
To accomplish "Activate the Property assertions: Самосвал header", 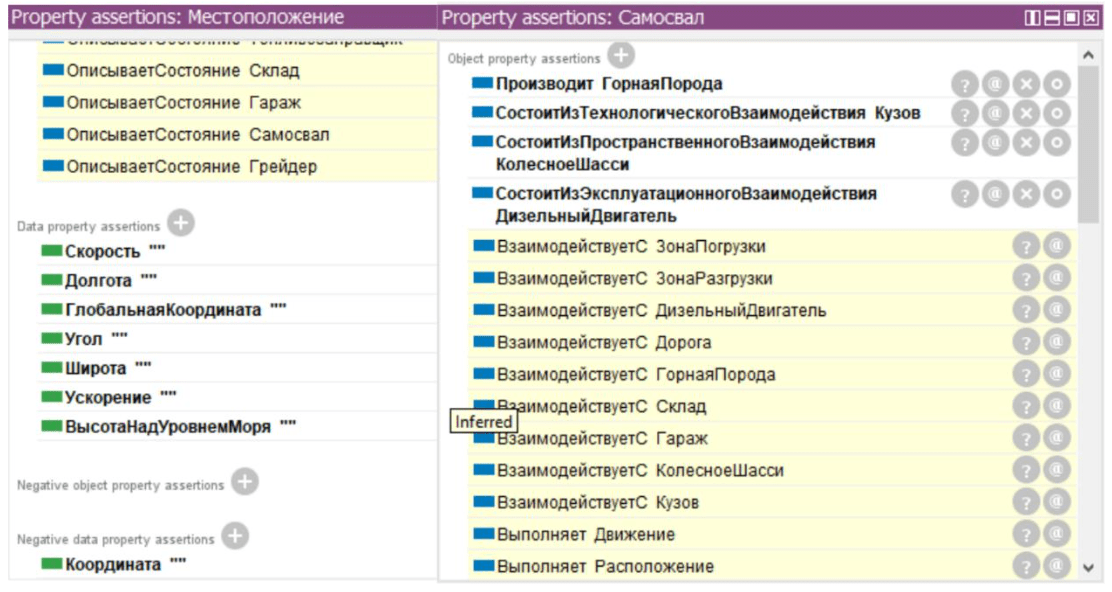I will pos(573,17).
